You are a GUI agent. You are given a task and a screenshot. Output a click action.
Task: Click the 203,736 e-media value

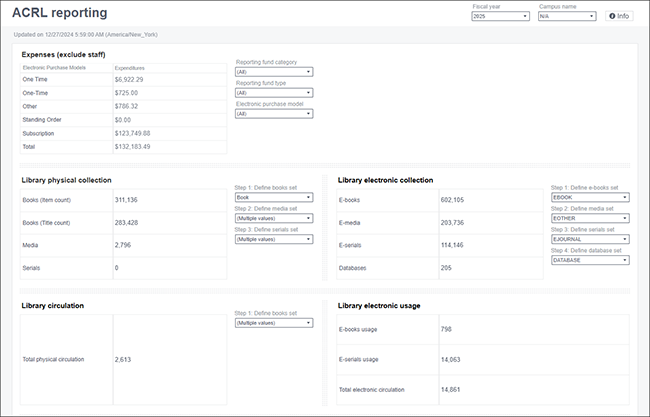pos(452,223)
